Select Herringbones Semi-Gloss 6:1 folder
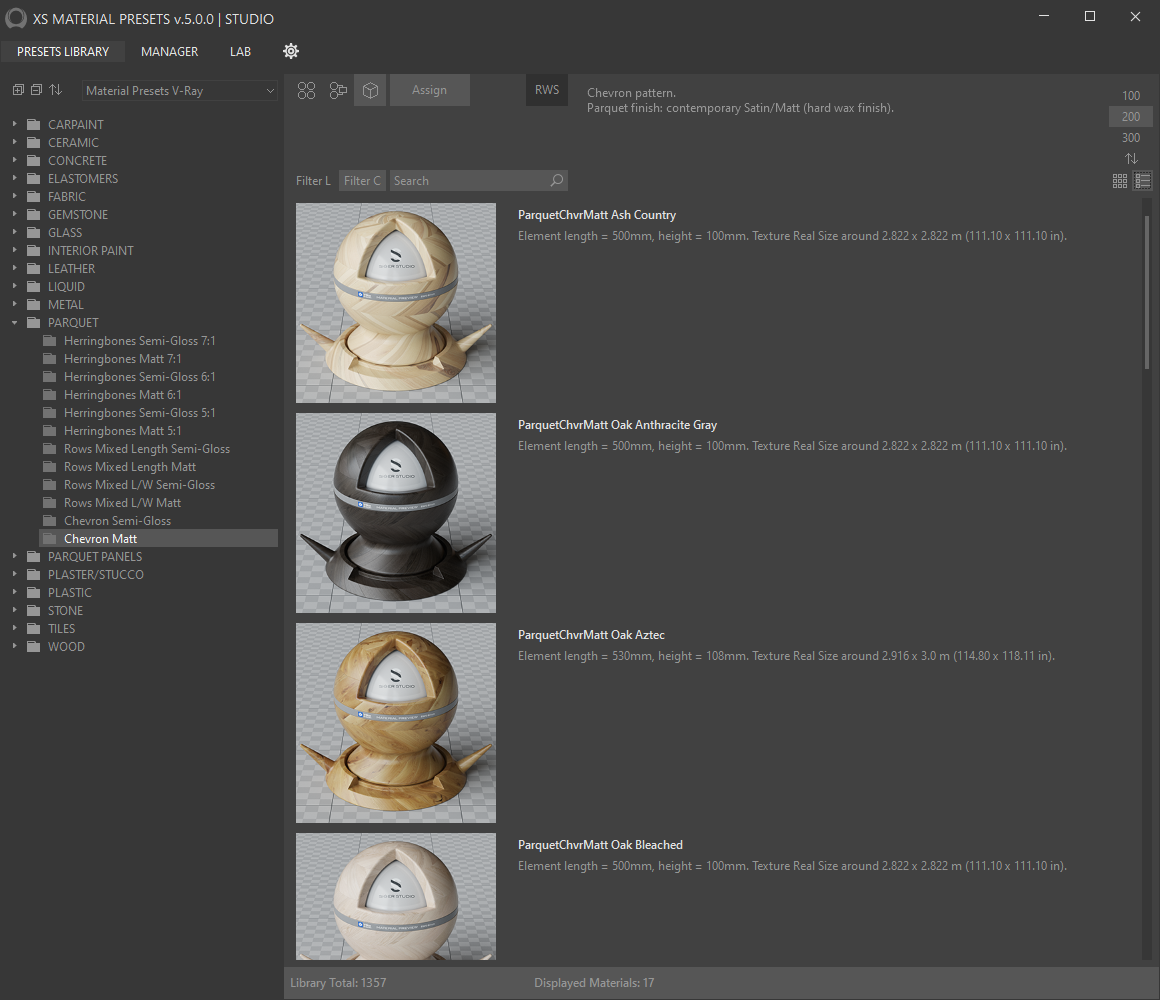1160x1000 pixels. pyautogui.click(x=140, y=376)
